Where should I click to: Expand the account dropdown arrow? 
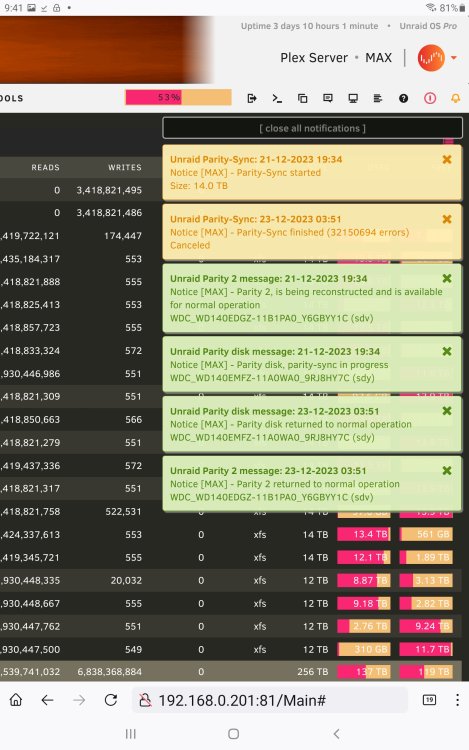pos(454,58)
